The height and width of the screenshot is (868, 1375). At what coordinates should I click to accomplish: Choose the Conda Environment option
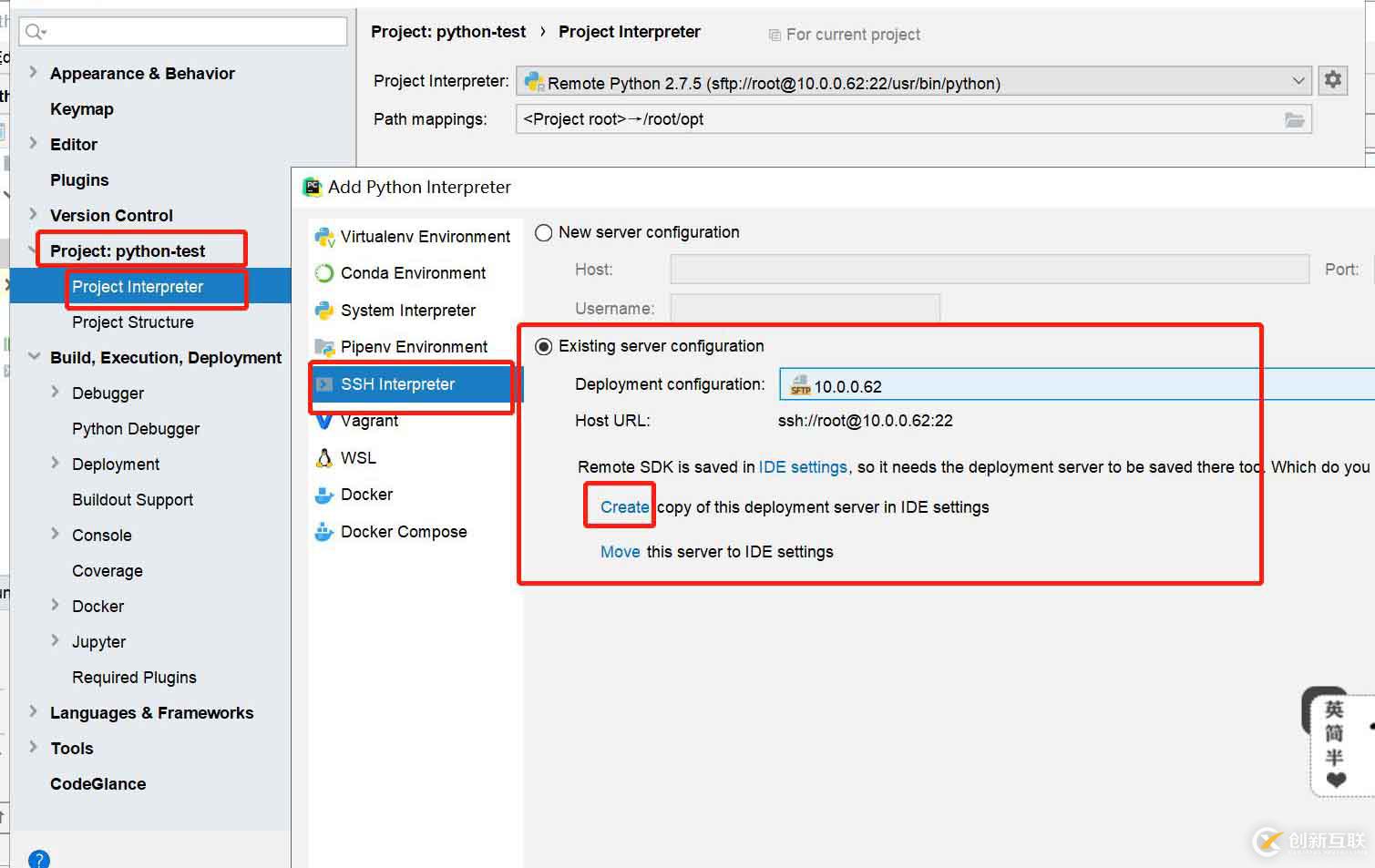413,273
